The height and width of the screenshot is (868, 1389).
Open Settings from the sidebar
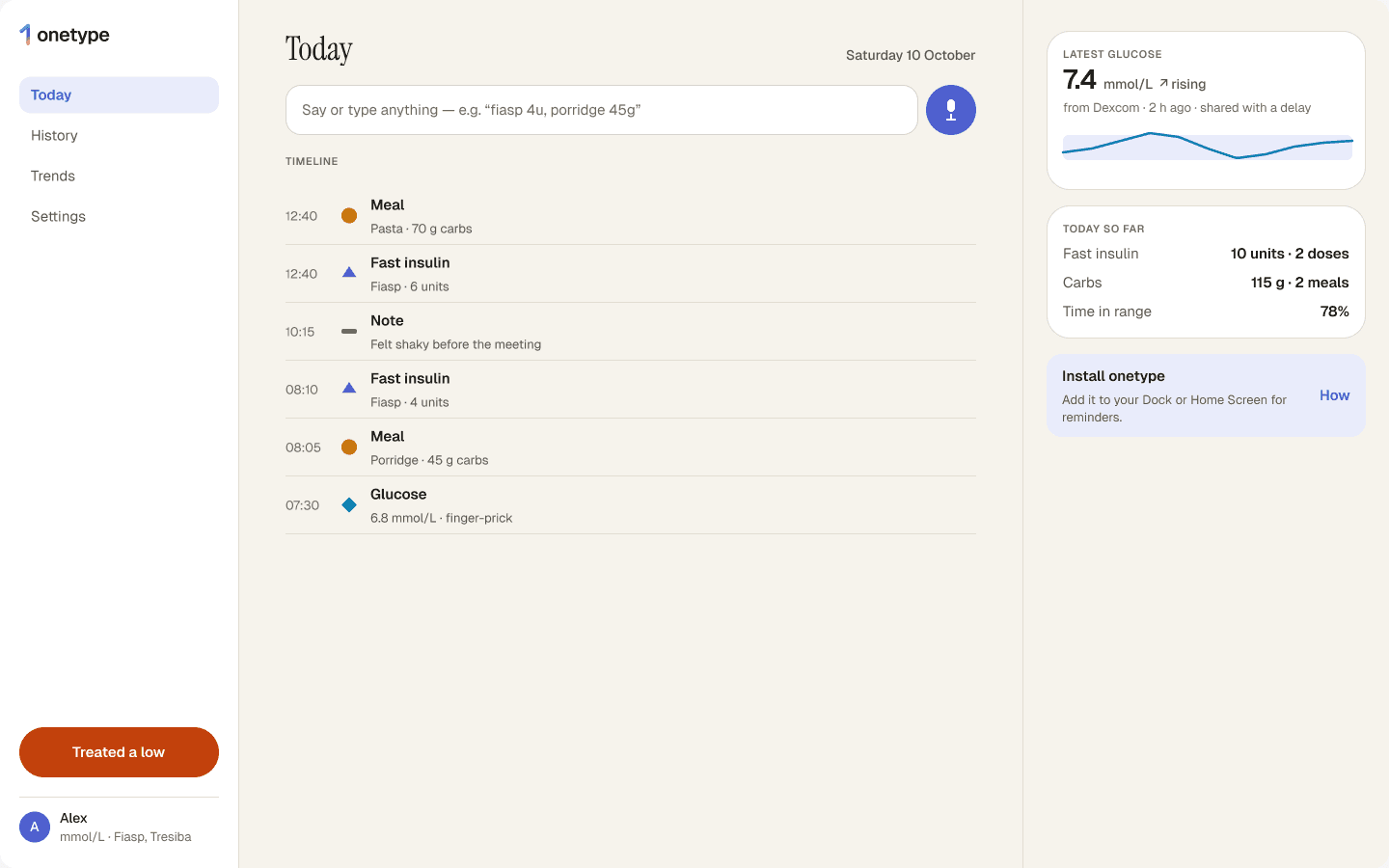pyautogui.click(x=119, y=216)
